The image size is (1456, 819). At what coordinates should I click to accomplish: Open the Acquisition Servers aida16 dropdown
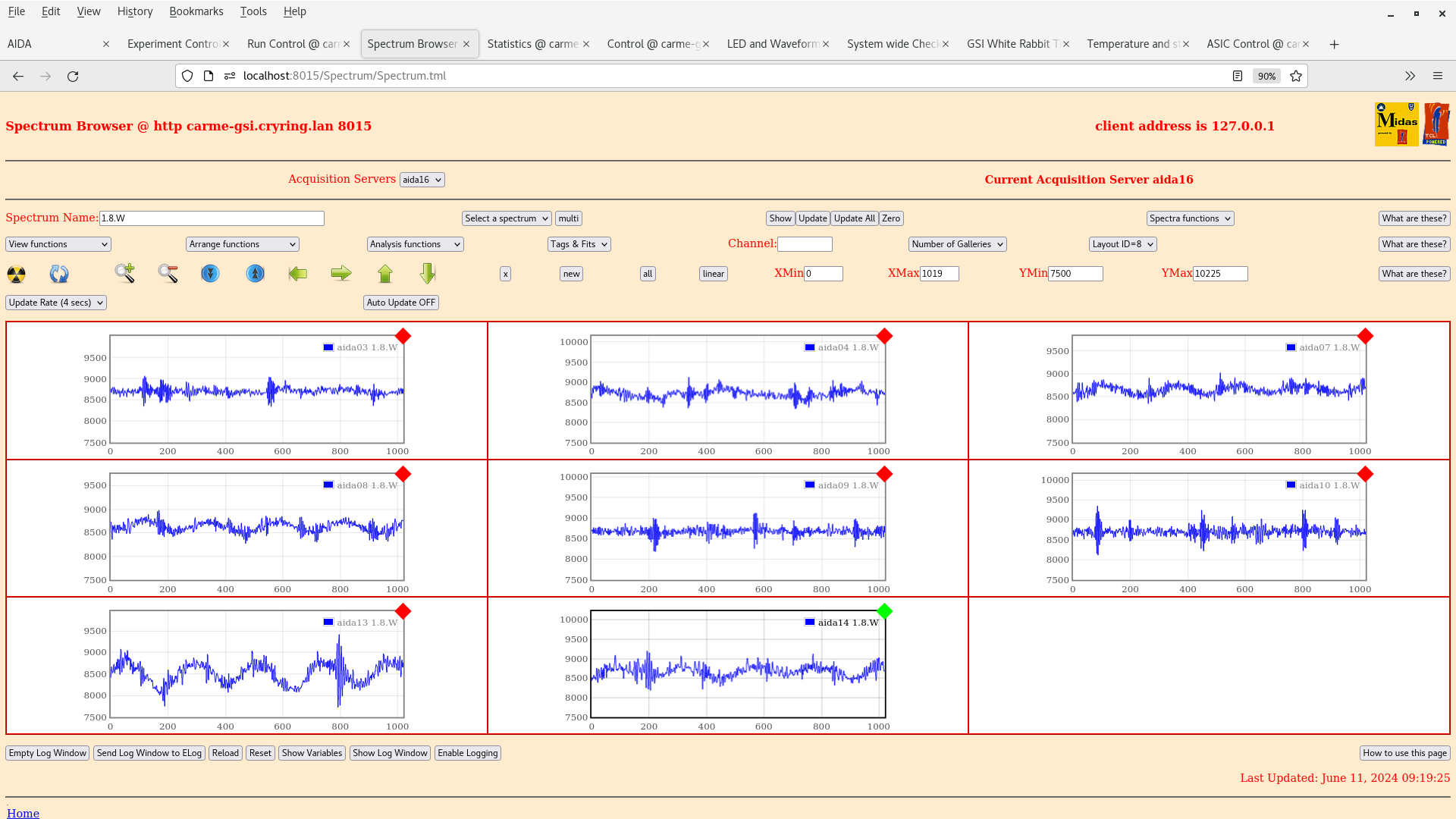422,180
